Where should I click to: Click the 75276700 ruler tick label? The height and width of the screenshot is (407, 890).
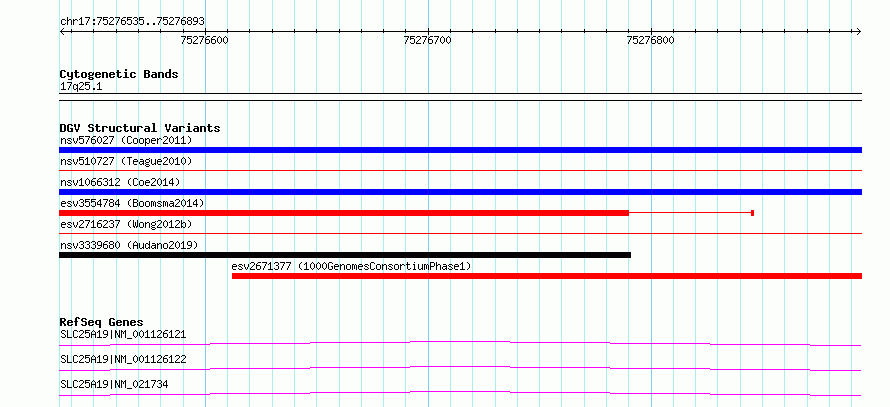point(427,40)
